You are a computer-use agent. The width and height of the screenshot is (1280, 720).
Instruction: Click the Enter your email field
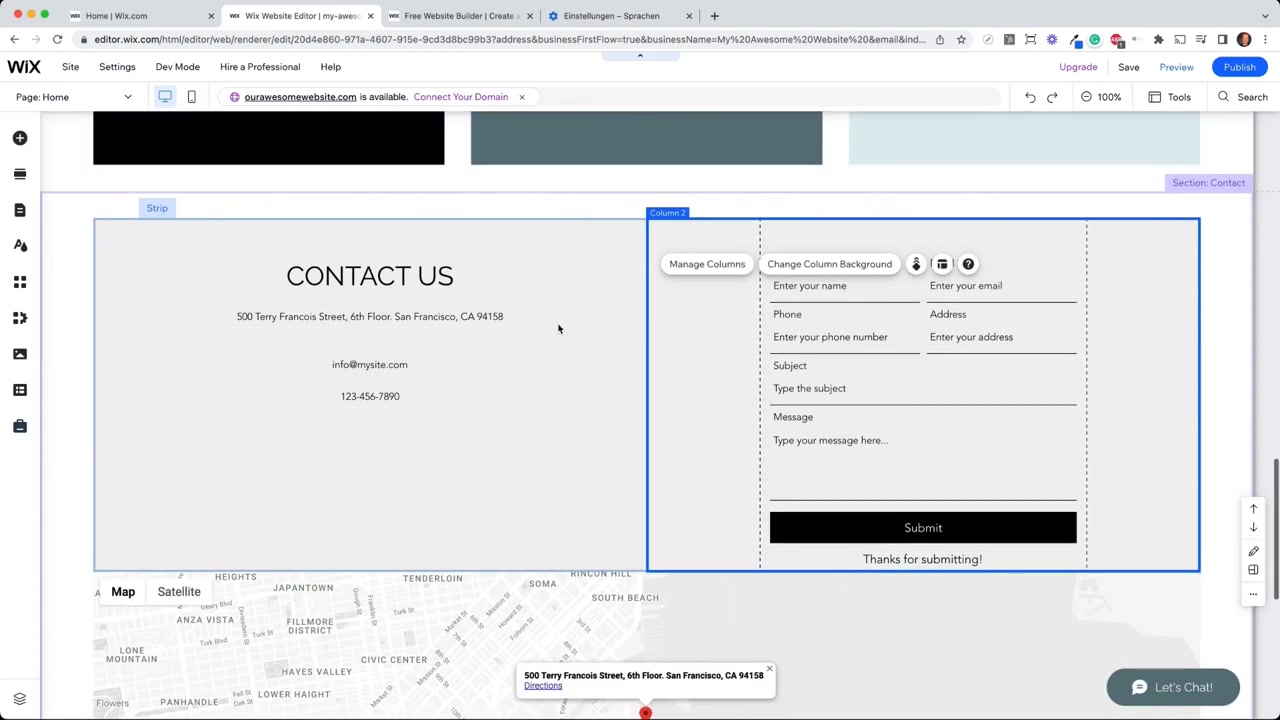[x=1001, y=287]
